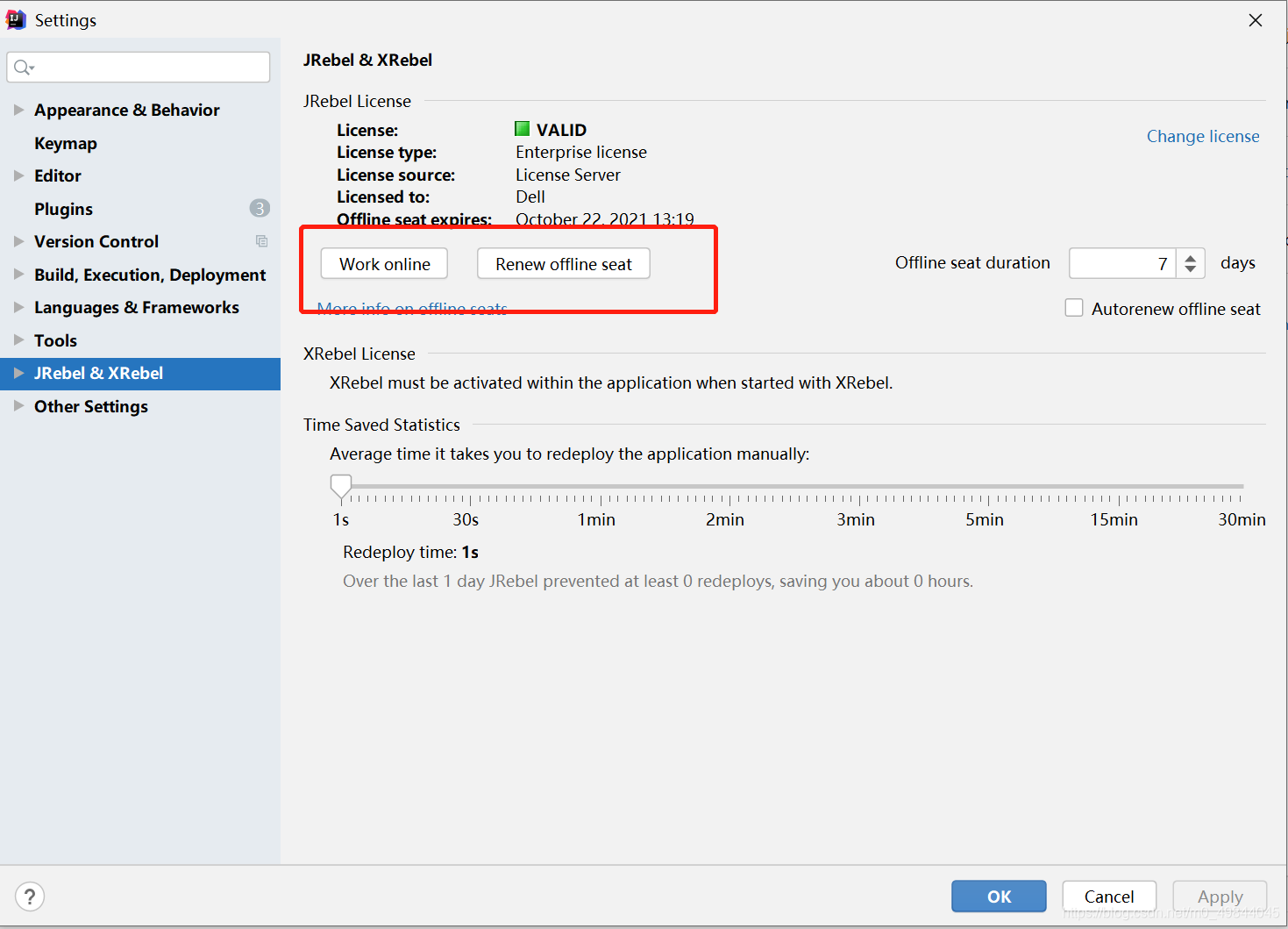Enable Autorenew offline seat checkbox

(1074, 308)
